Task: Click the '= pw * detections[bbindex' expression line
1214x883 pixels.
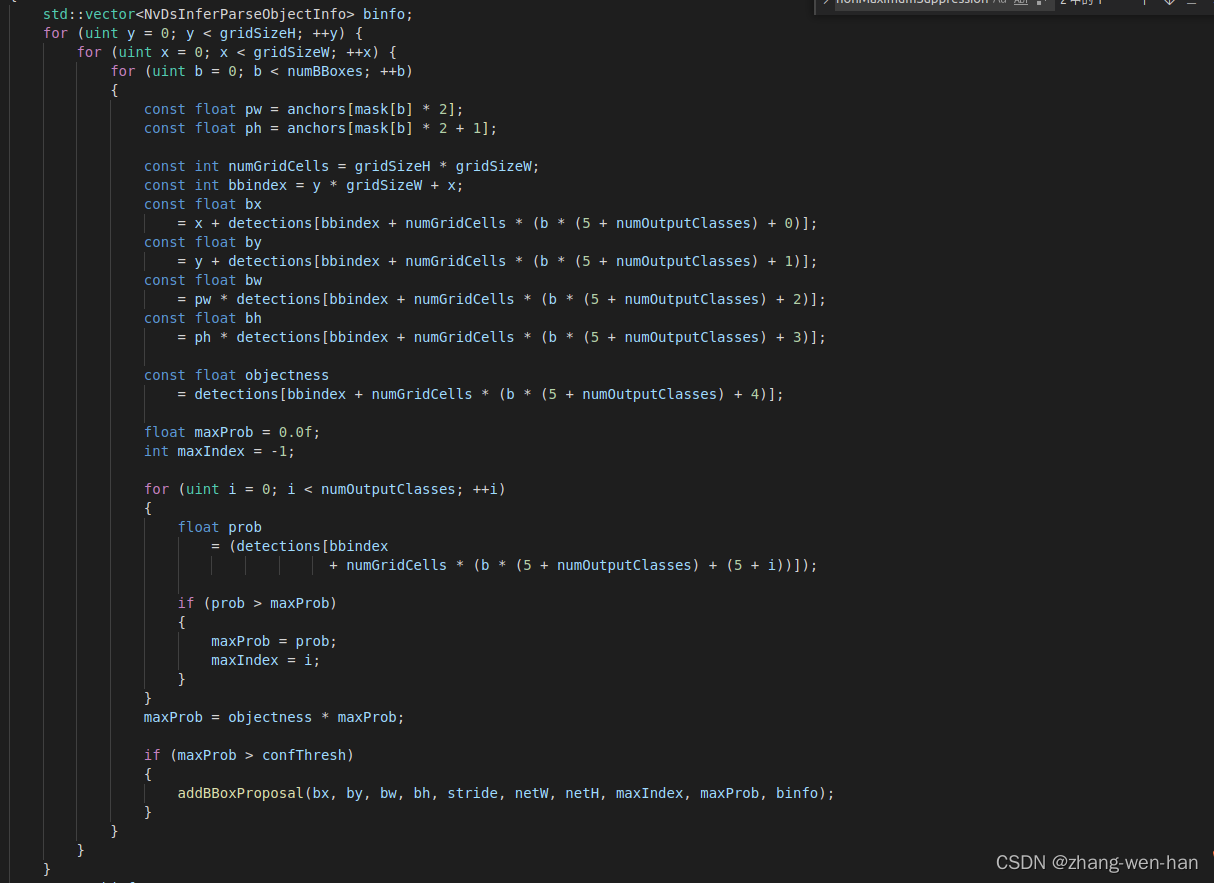Action: (502, 299)
